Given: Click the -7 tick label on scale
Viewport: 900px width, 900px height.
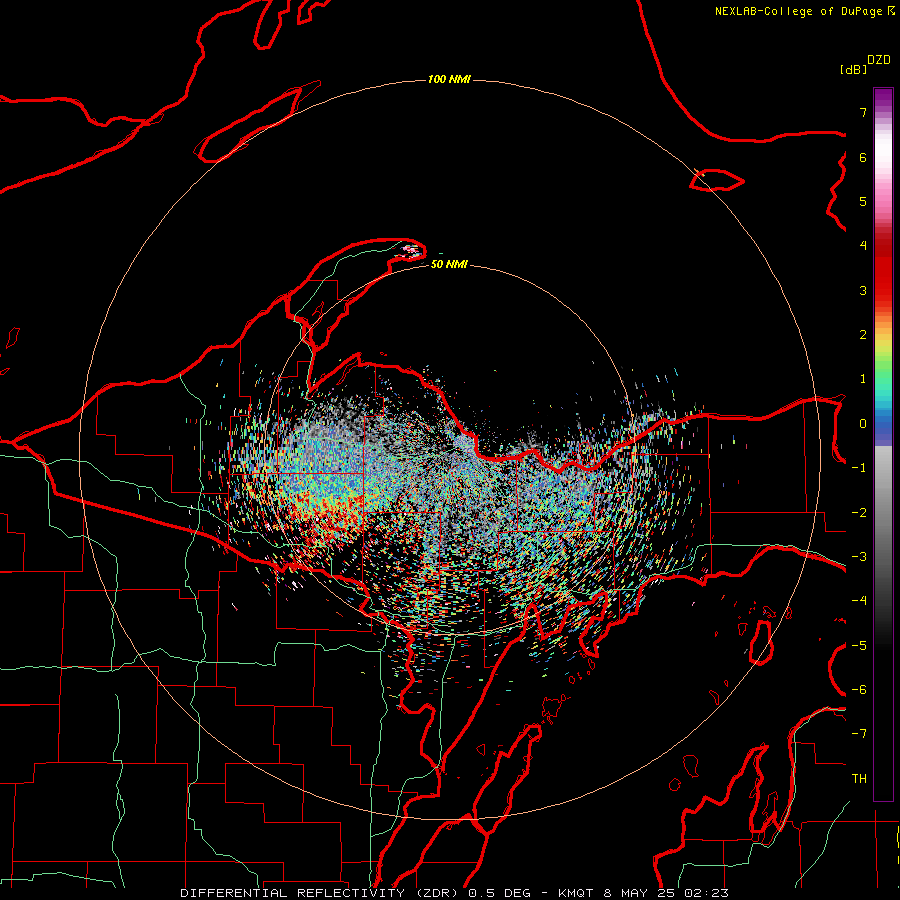Looking at the screenshot, I should click(859, 734).
